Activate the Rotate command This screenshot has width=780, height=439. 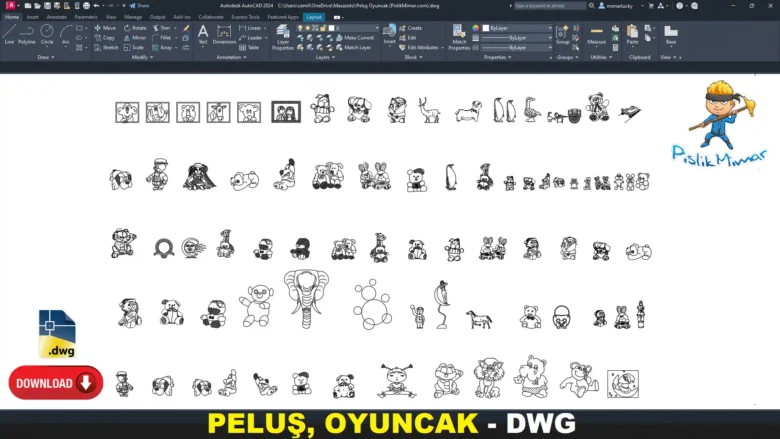(135, 28)
